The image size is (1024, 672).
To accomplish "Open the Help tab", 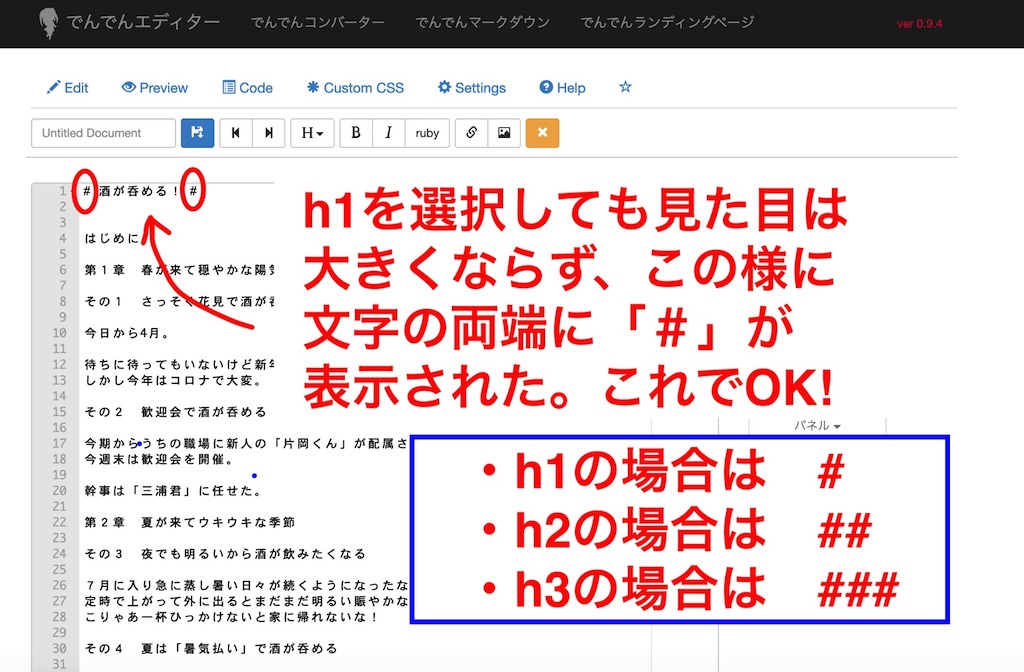I will click(x=562, y=88).
